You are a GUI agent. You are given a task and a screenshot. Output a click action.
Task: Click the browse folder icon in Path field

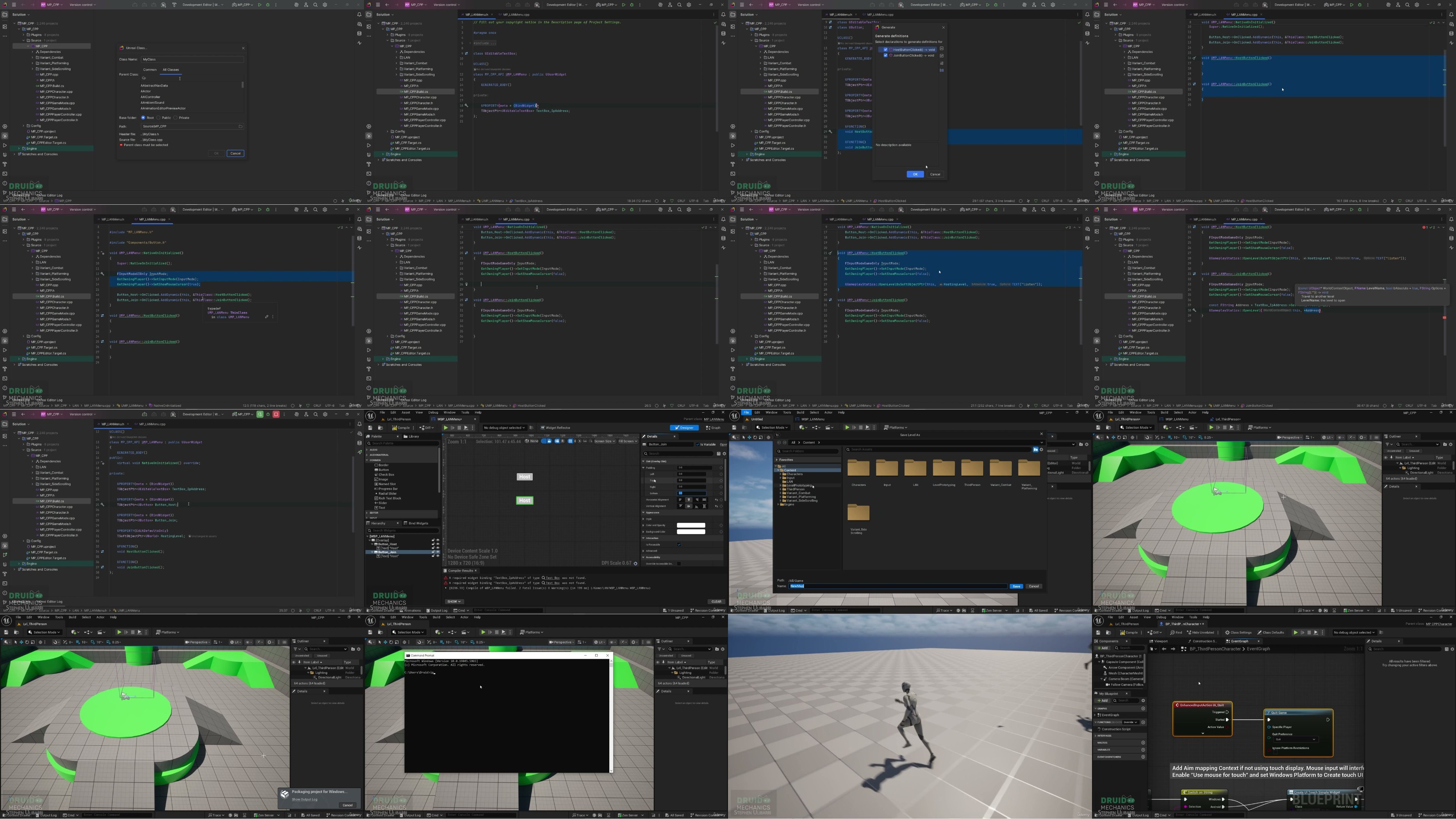click(x=240, y=126)
